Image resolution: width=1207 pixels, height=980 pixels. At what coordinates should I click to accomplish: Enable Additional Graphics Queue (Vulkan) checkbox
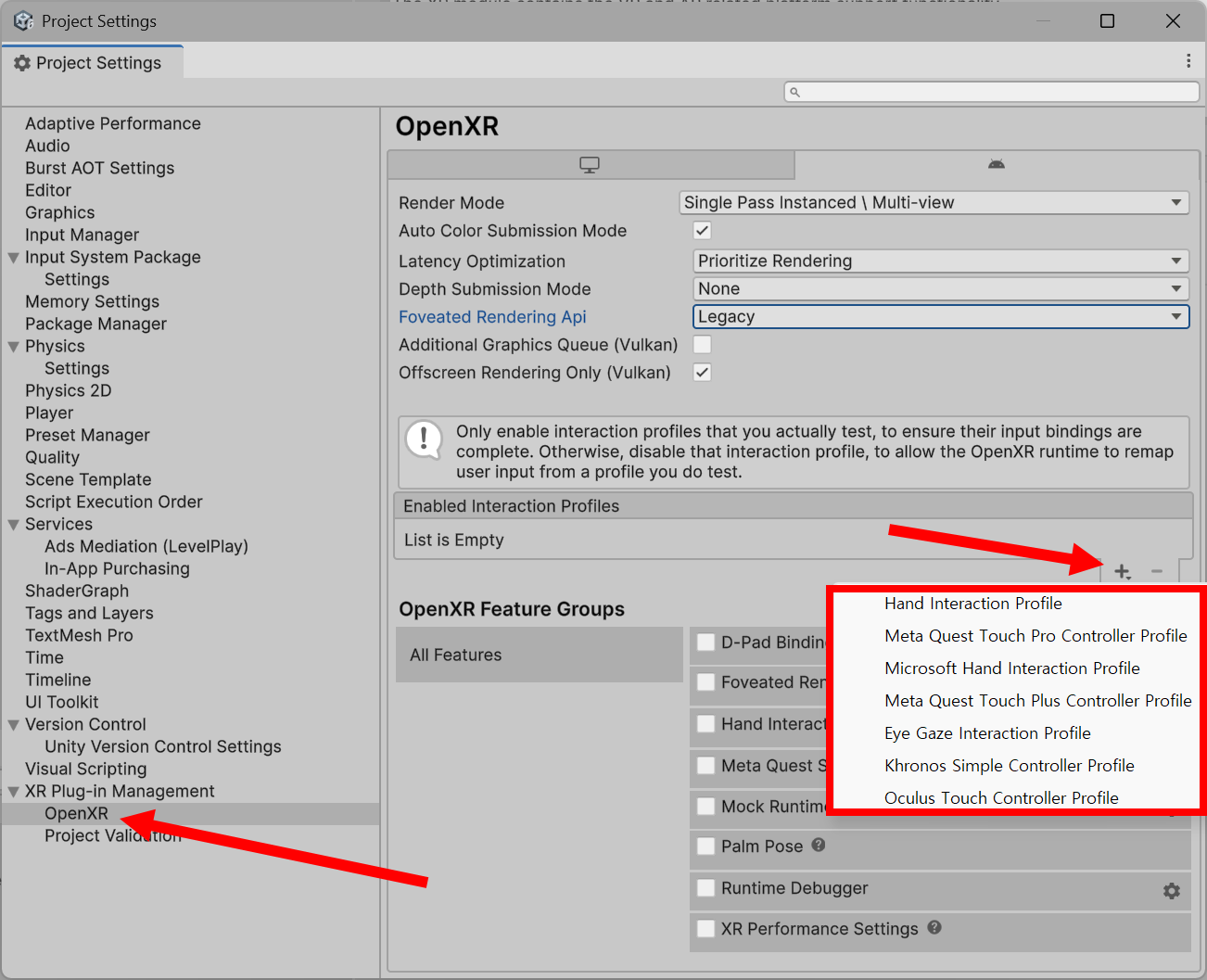[x=703, y=345]
